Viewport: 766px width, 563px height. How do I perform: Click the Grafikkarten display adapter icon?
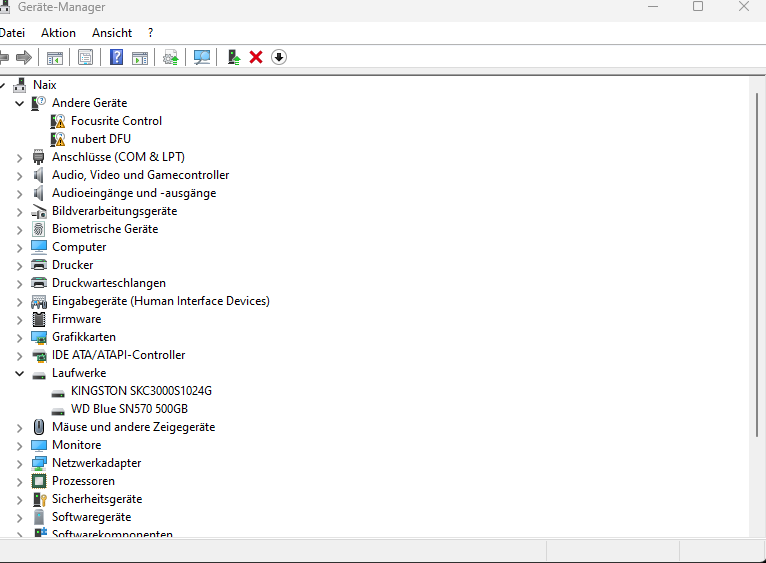[x=39, y=337]
